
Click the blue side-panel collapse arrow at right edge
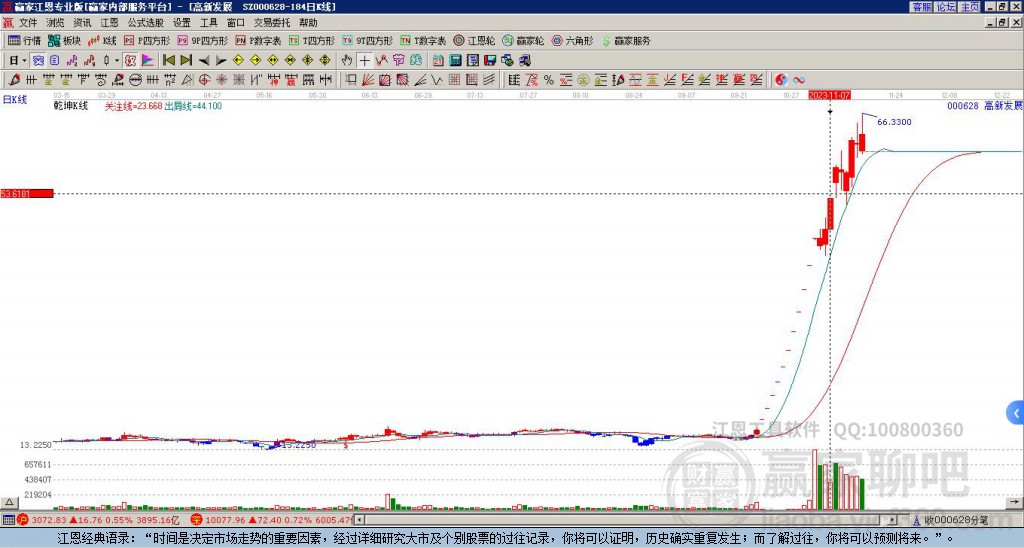click(1015, 412)
